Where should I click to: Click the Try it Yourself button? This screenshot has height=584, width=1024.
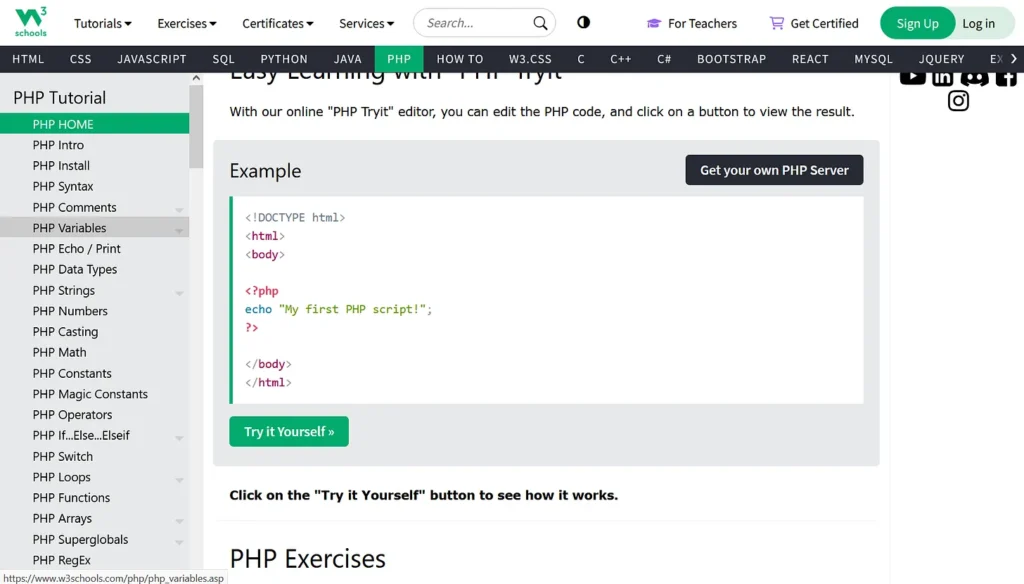tap(289, 431)
